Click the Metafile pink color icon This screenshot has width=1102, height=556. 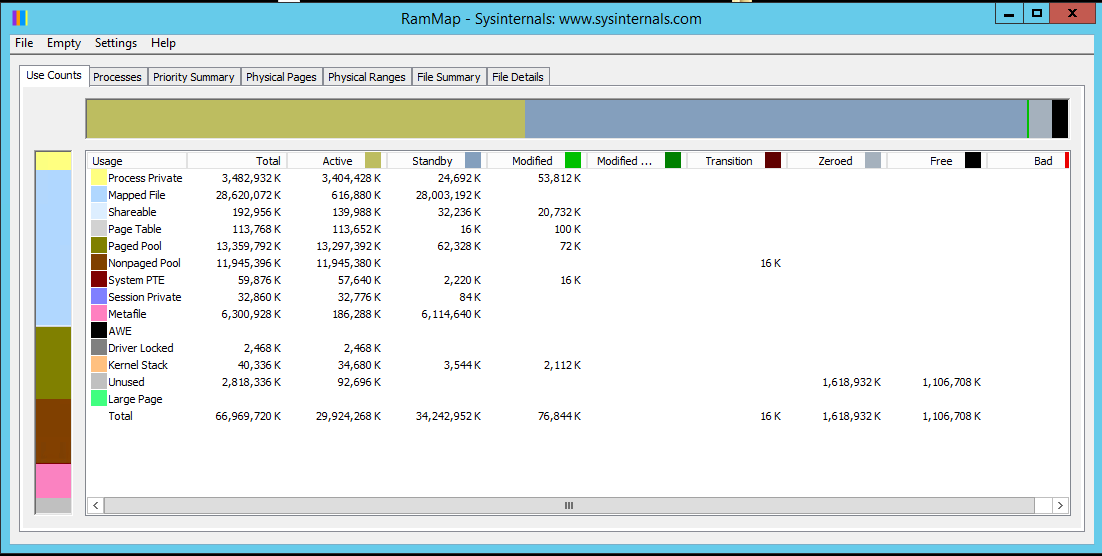(x=98, y=313)
